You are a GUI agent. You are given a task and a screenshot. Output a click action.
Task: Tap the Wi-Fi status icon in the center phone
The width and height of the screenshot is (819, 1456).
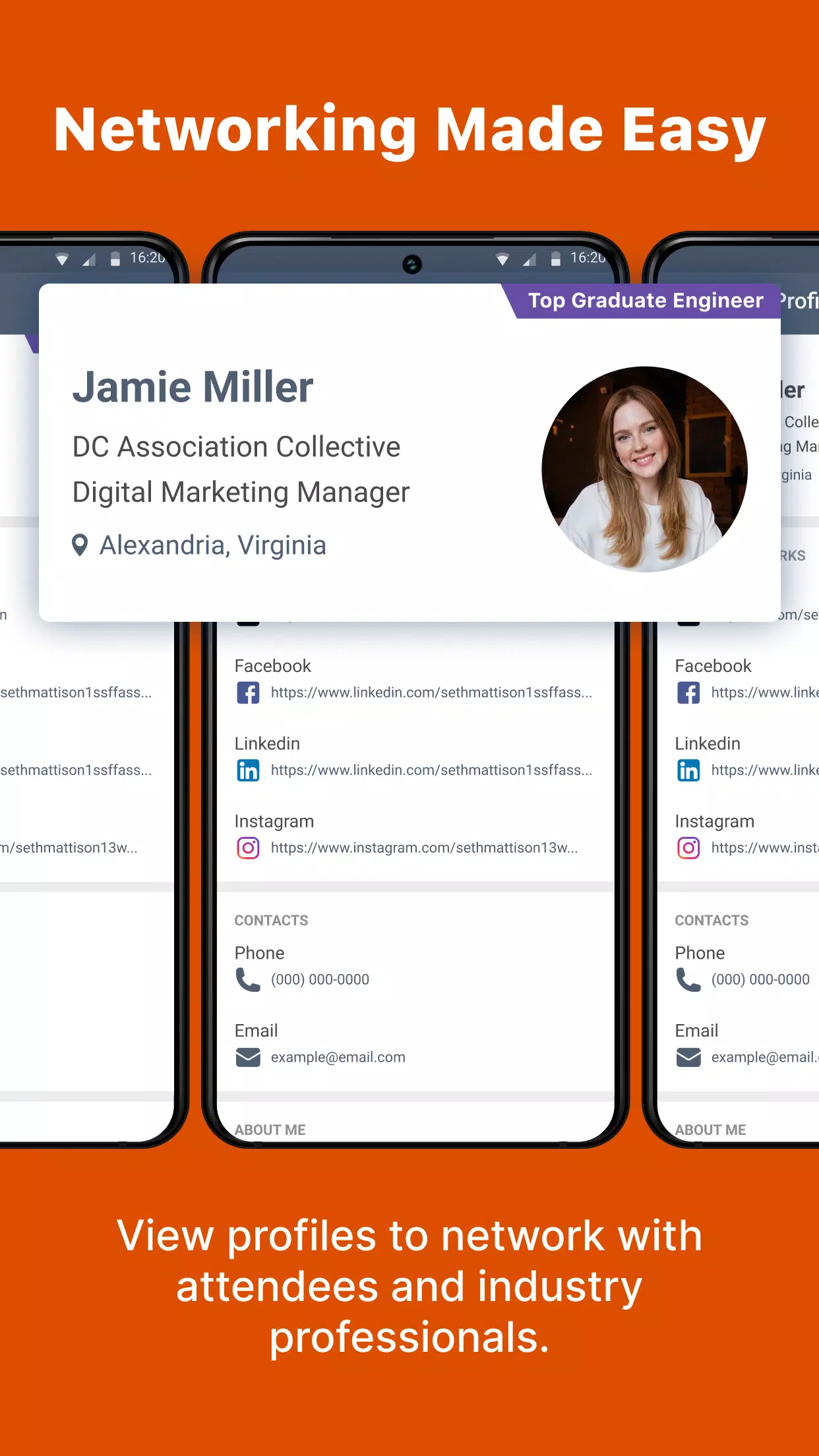point(502,259)
